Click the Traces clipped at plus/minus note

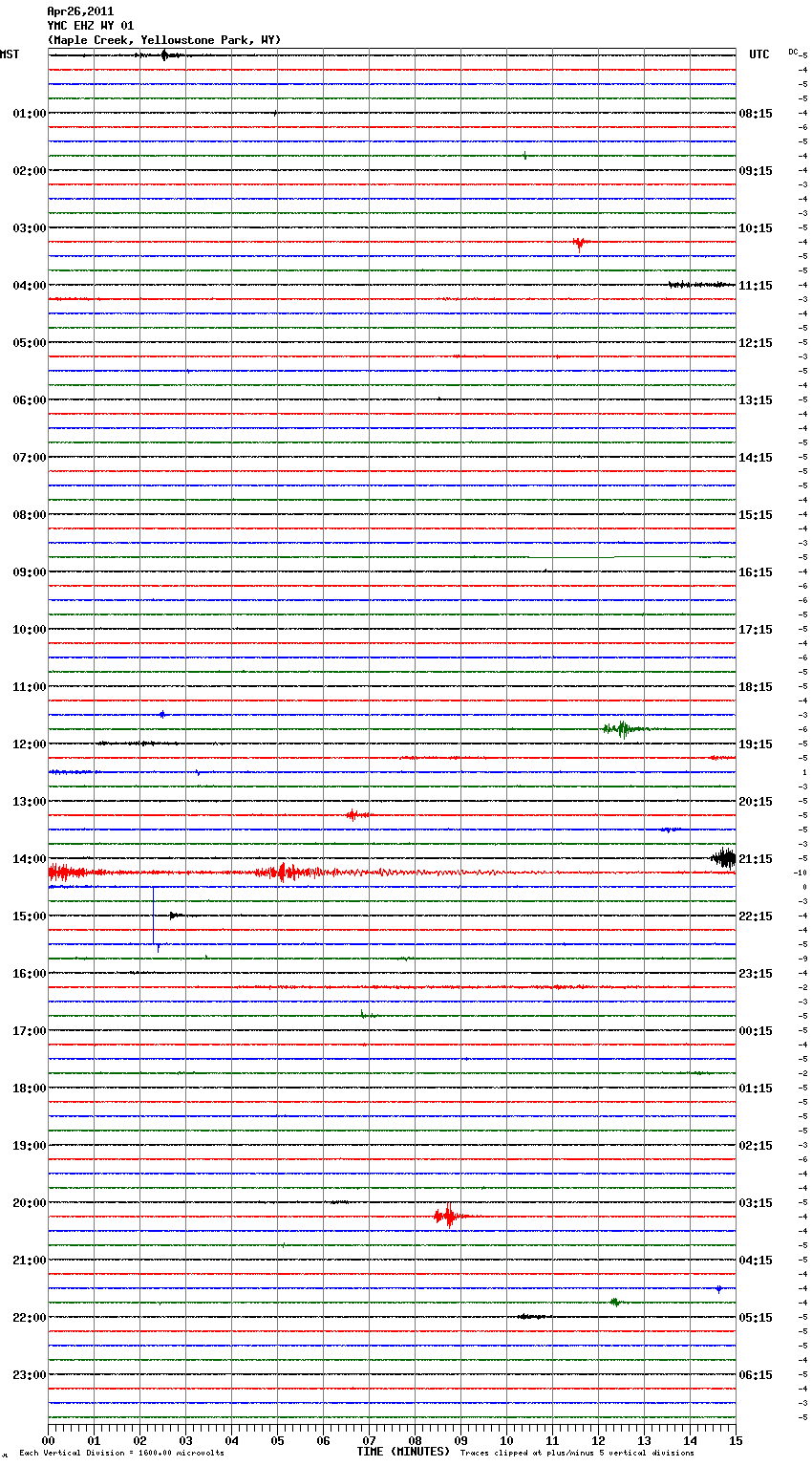pos(577,1454)
